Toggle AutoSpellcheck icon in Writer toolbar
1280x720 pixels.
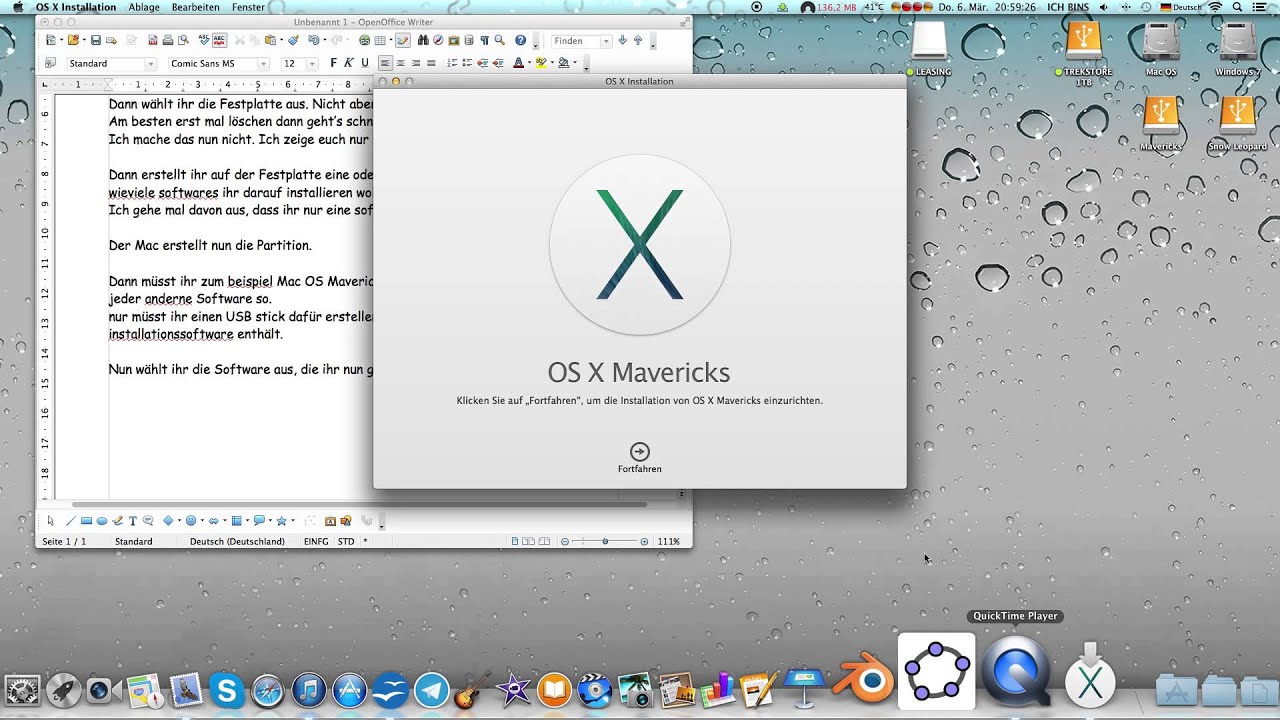click(x=219, y=40)
